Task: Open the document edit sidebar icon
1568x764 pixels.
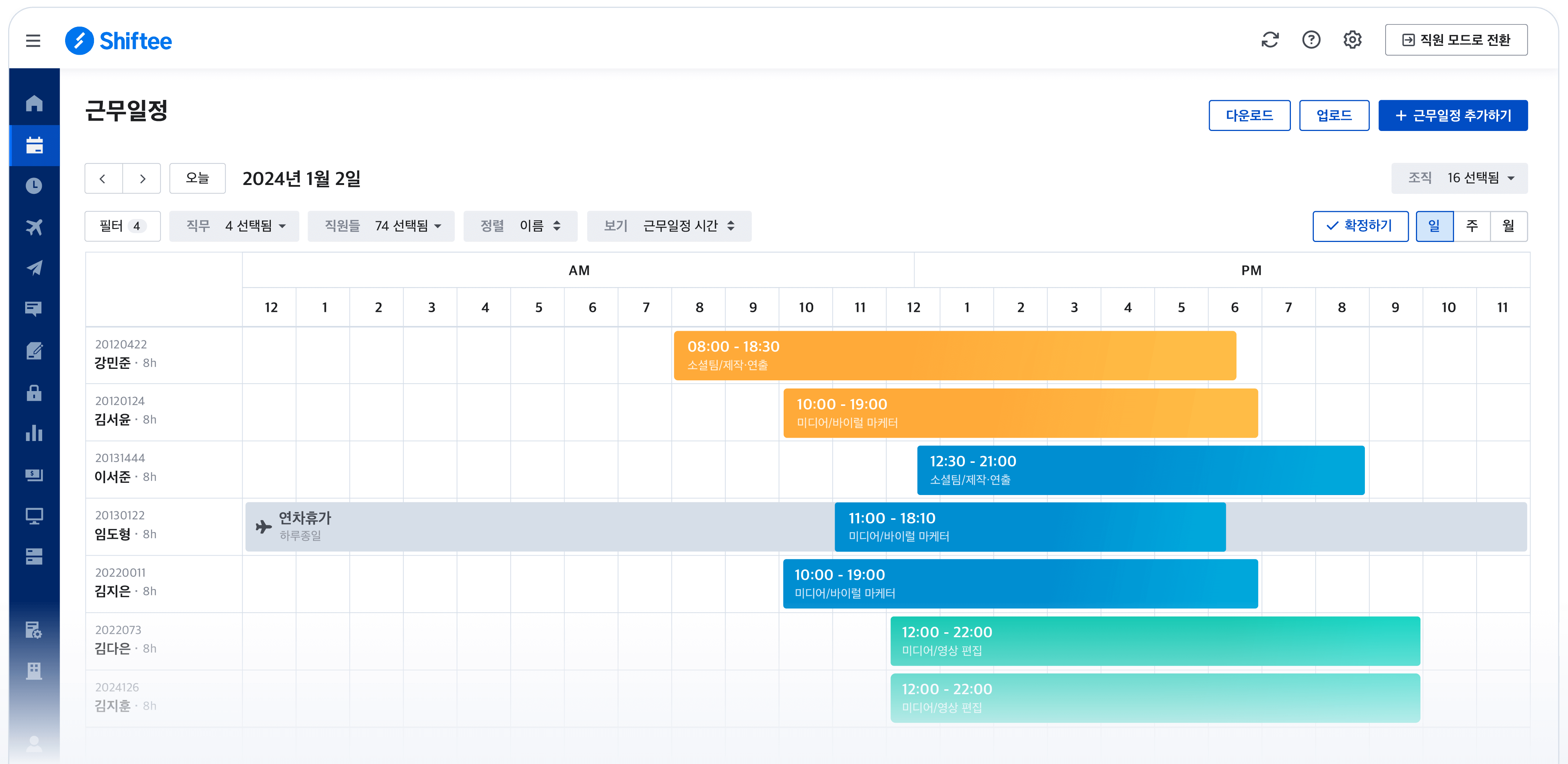Action: pyautogui.click(x=34, y=351)
